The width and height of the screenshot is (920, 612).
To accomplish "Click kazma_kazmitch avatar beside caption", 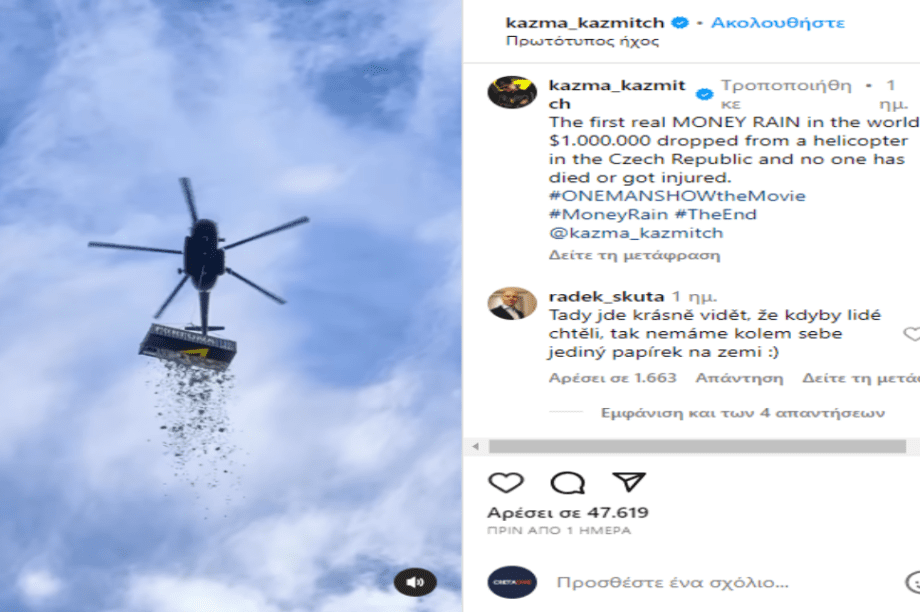I will [512, 92].
